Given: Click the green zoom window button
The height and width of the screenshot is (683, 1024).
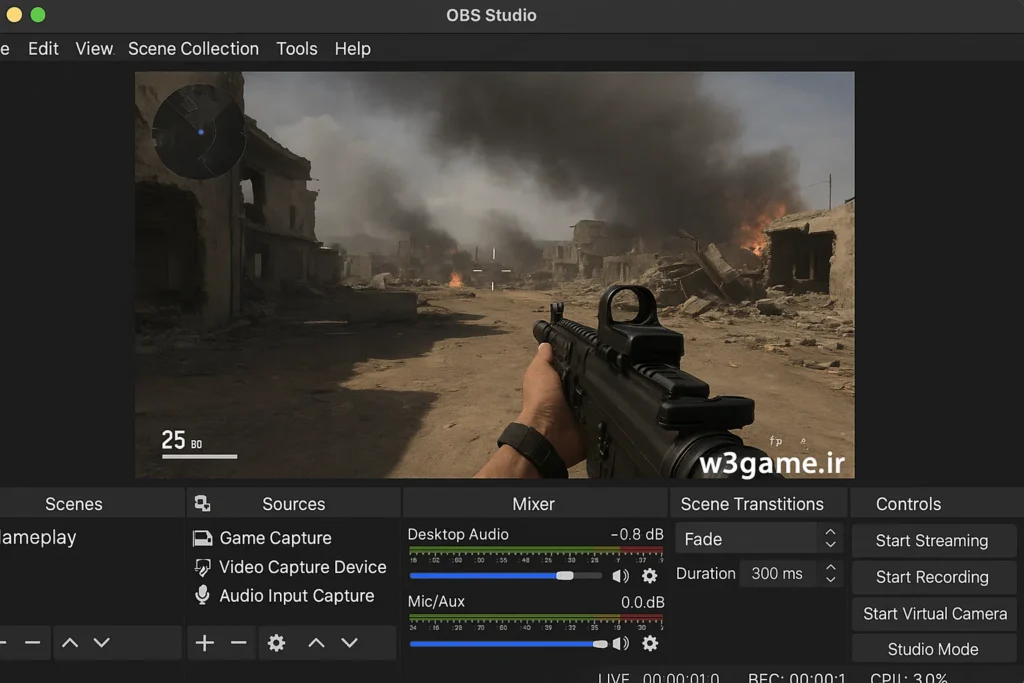Looking at the screenshot, I should click(x=38, y=14).
